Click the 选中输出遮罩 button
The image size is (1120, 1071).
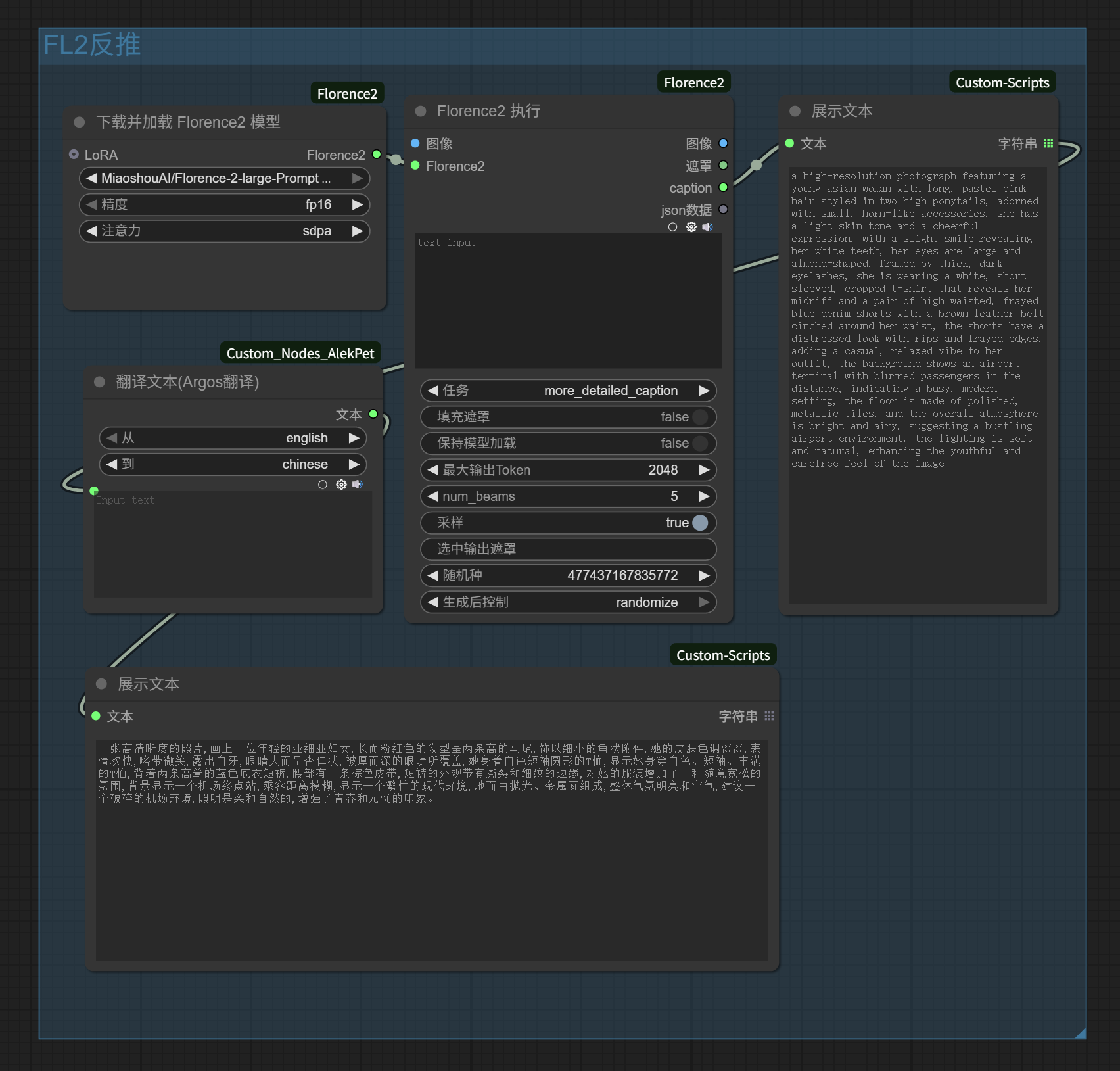568,549
